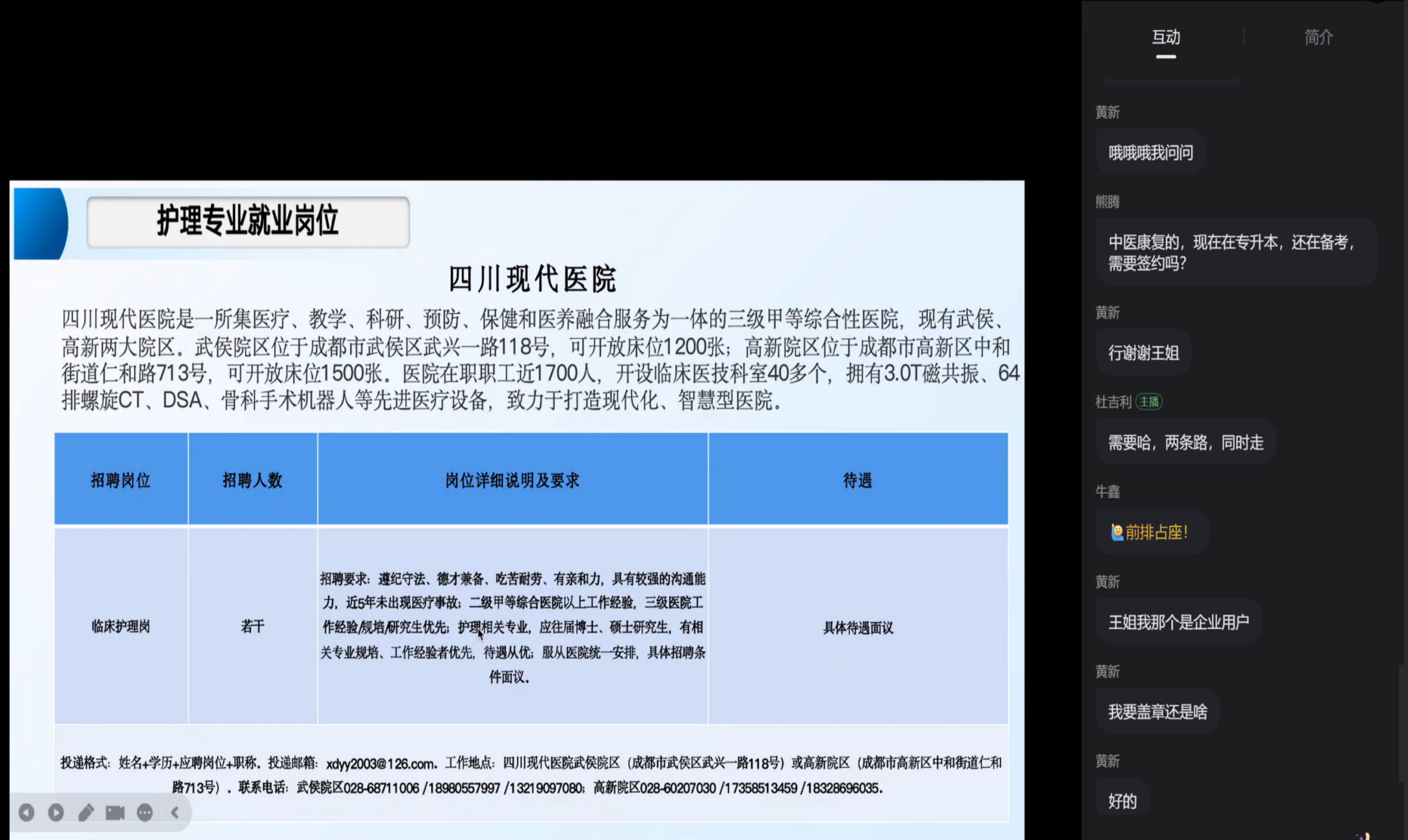
Task: Click the video camera icon
Action: click(115, 813)
